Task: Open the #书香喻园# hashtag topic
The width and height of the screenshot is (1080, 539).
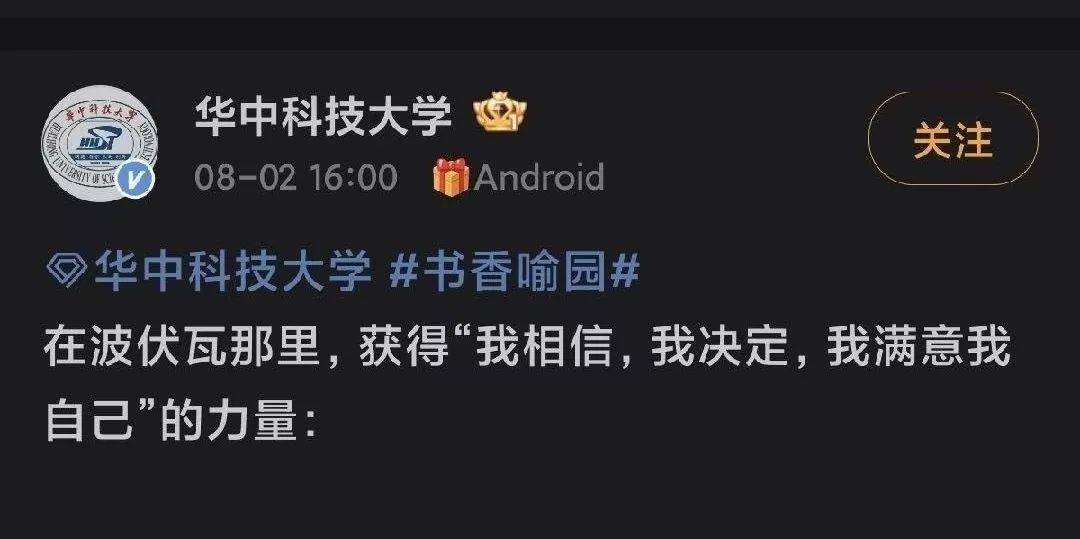Action: coord(514,271)
